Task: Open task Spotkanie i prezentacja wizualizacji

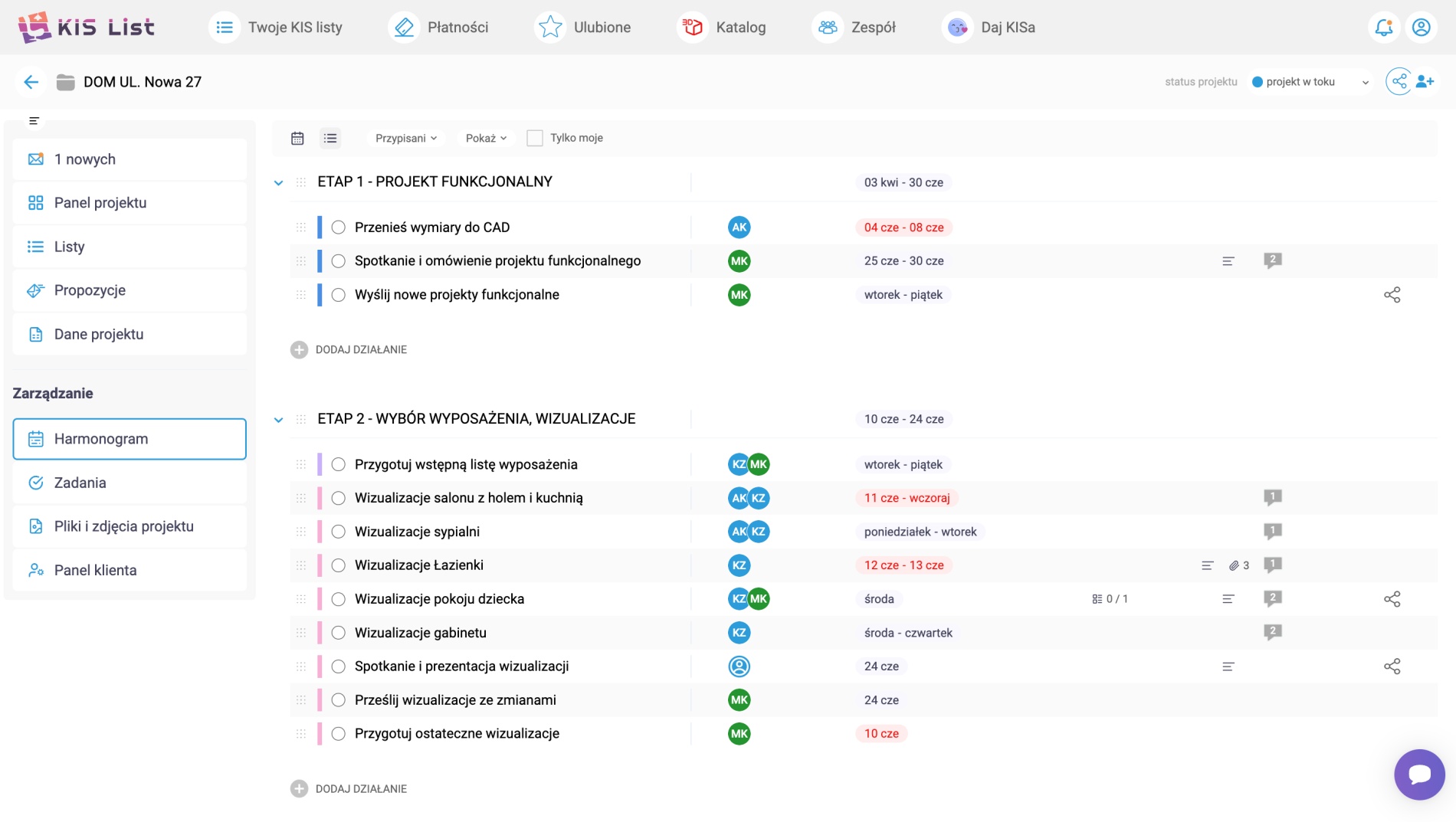Action: (461, 666)
